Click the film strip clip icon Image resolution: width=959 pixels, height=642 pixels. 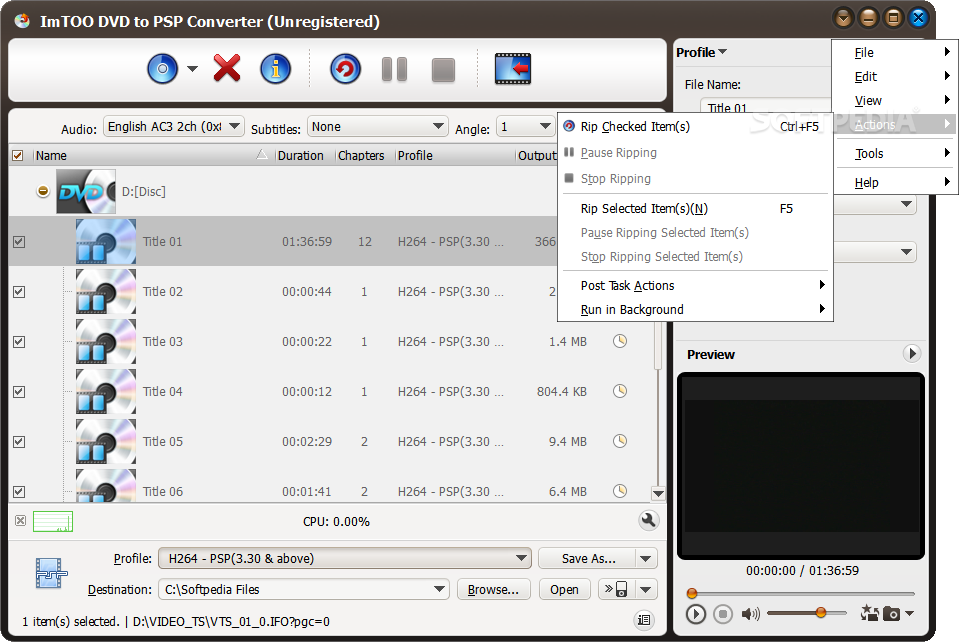click(x=513, y=68)
